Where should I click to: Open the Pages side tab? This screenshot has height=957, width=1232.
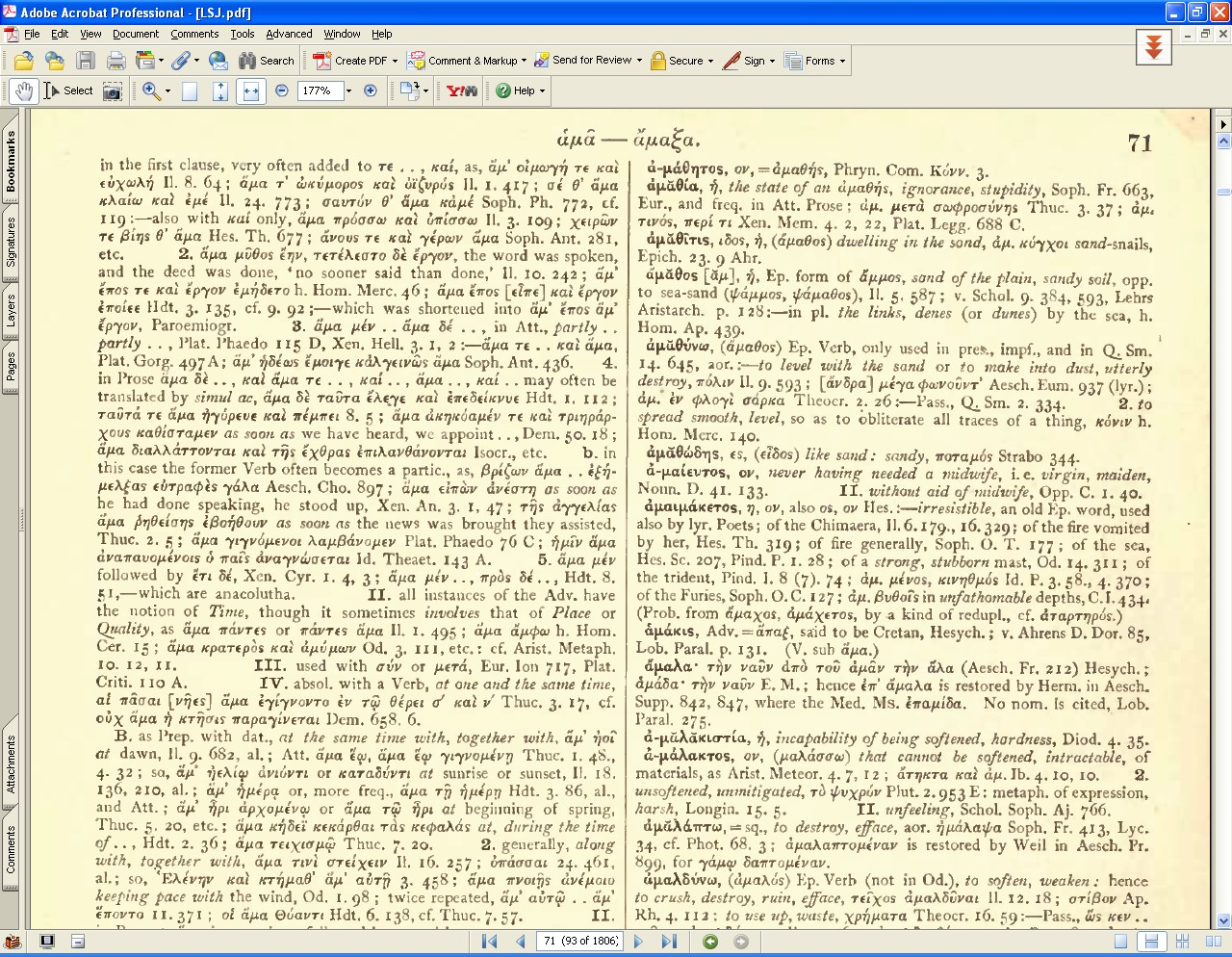11,366
